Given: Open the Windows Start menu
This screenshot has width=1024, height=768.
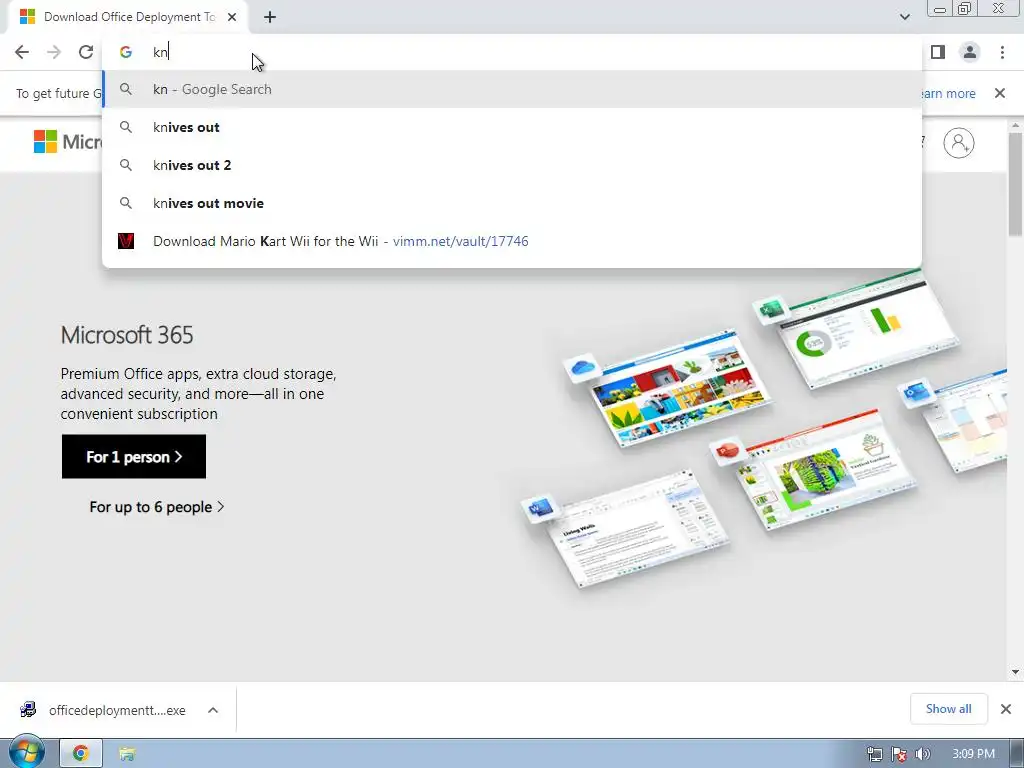Looking at the screenshot, I should coord(26,752).
